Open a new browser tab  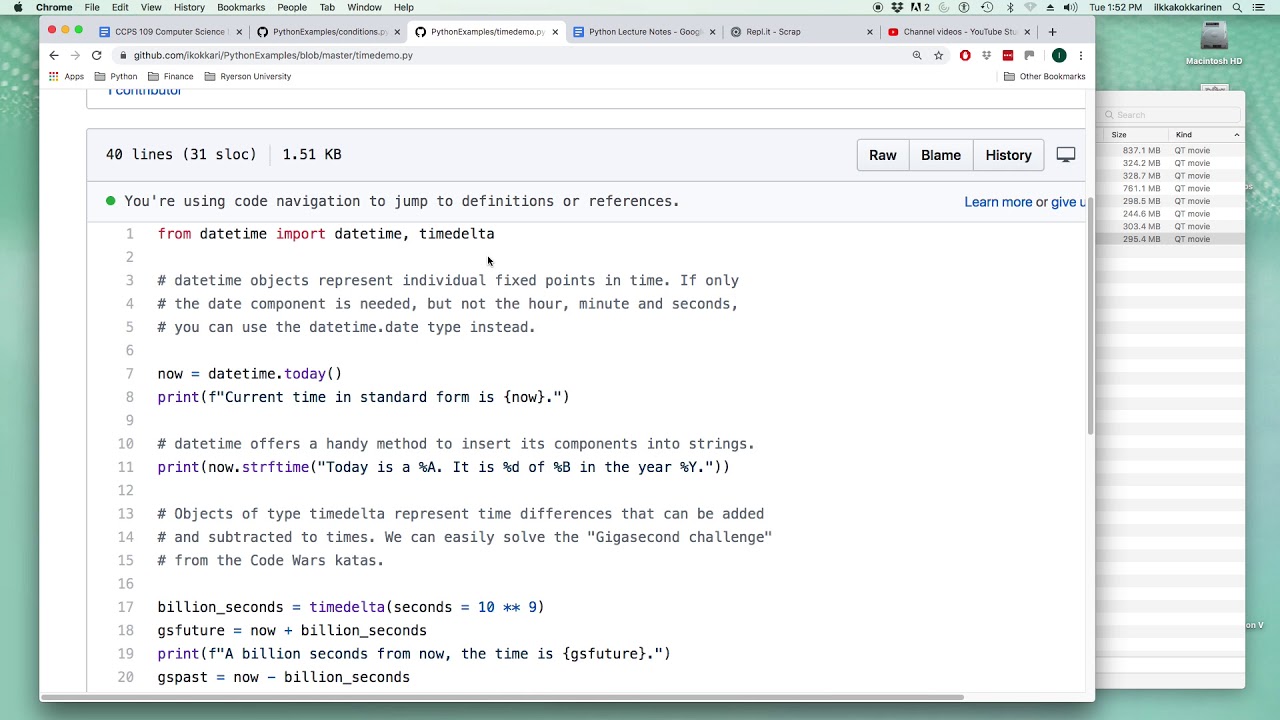(1052, 32)
